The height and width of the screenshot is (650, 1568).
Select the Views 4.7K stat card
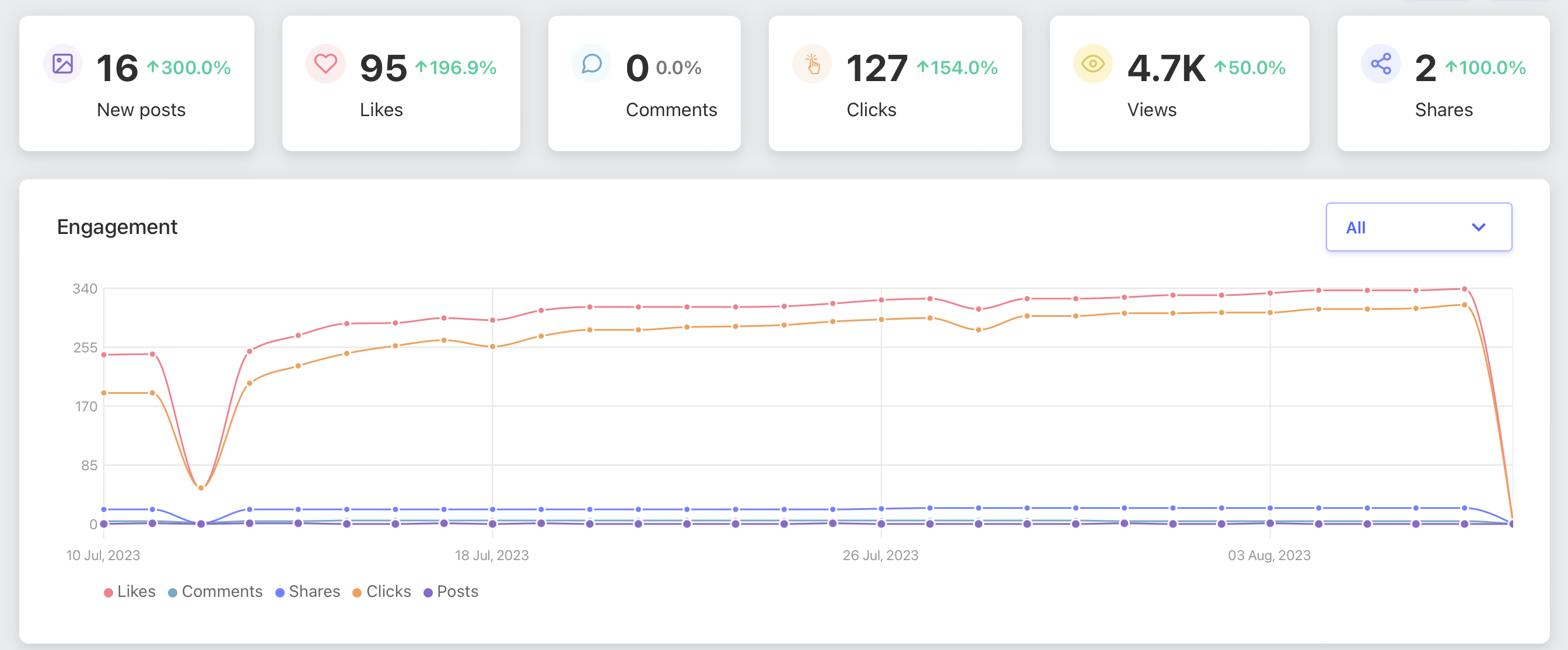pyautogui.click(x=1179, y=84)
